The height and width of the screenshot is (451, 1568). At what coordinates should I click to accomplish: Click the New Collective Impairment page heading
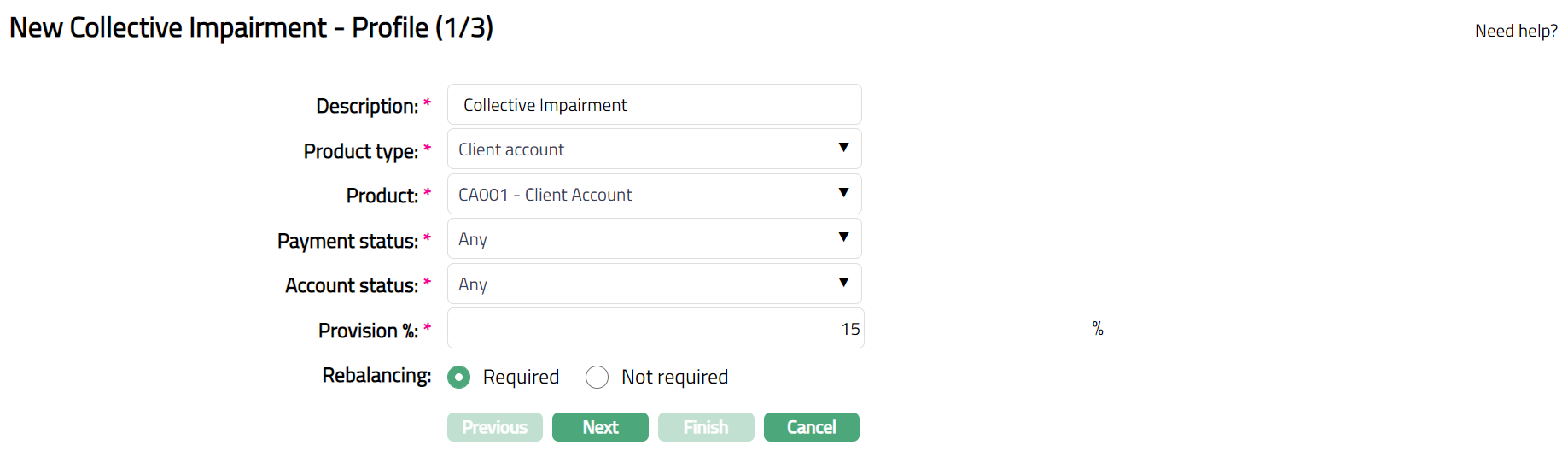coord(252,27)
